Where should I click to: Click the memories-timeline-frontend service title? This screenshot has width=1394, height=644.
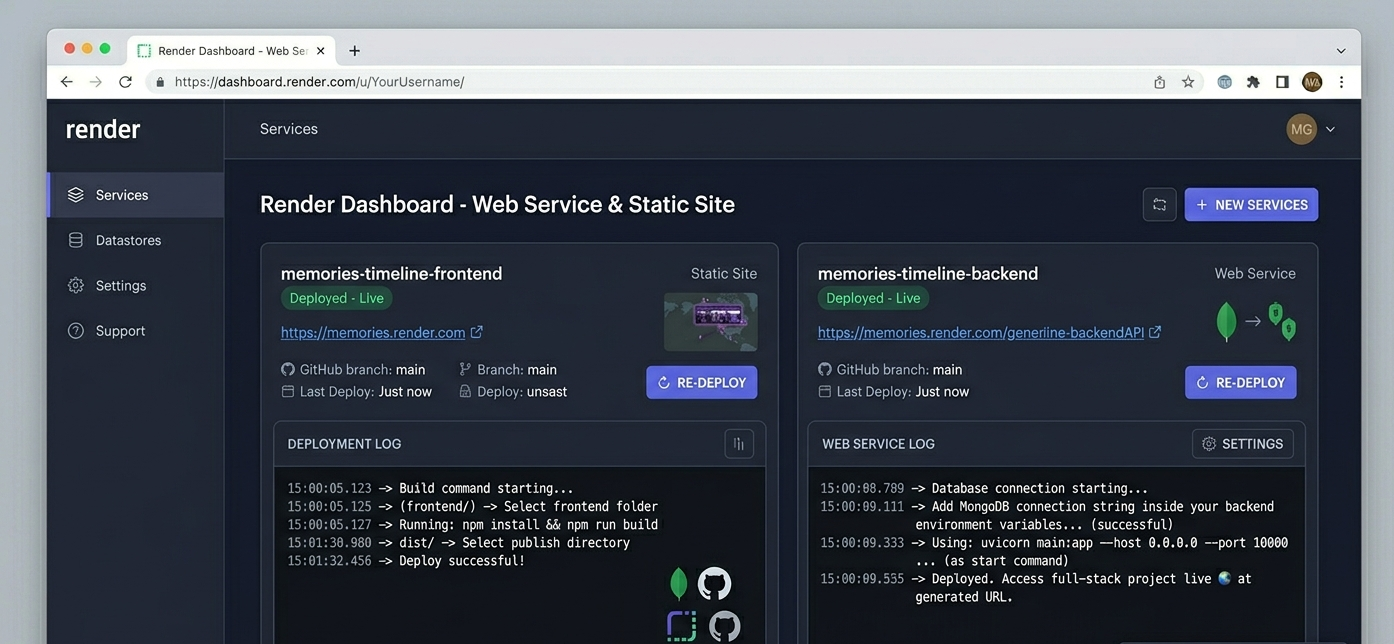(x=392, y=273)
